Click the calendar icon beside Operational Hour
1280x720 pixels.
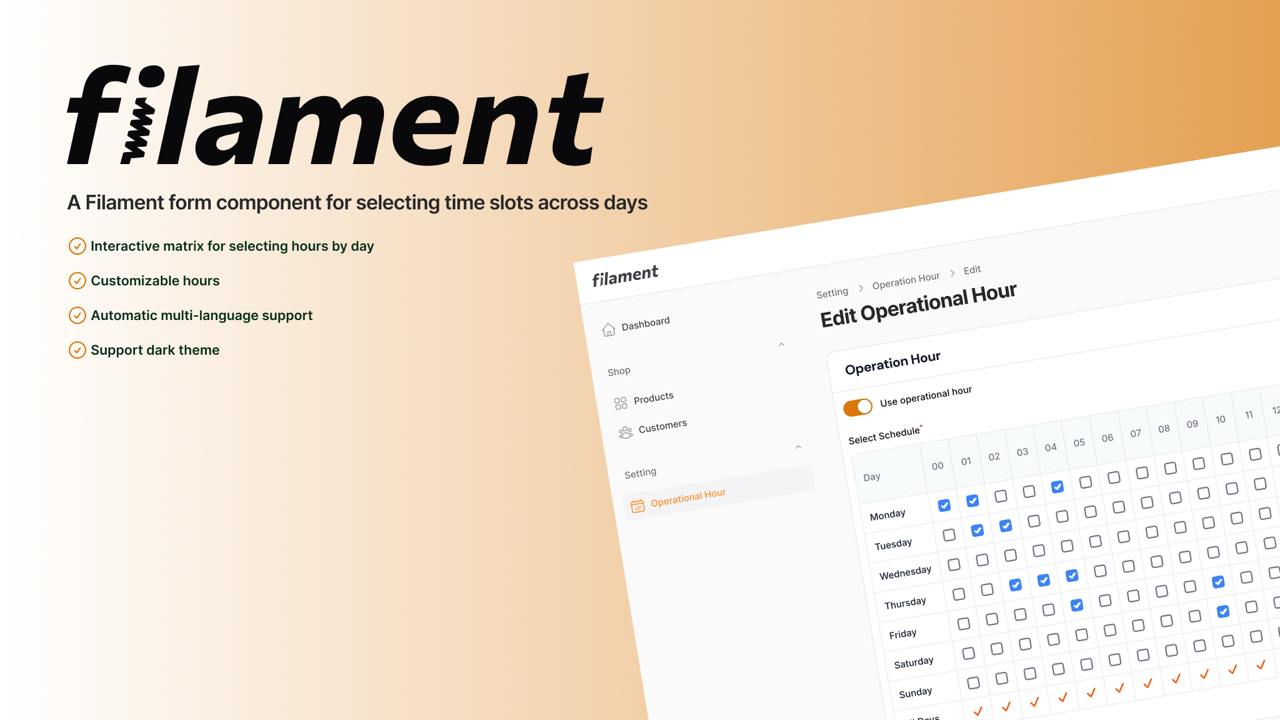[x=638, y=506]
